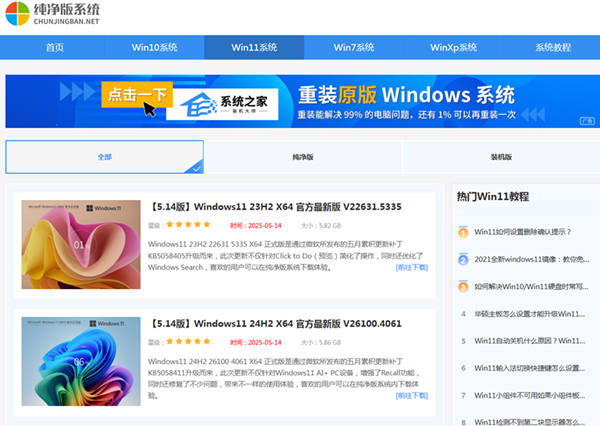This screenshot has height=426, width=600.
Task: Open tutorial Win11如何设置删除确认提示
Action: 523,232
